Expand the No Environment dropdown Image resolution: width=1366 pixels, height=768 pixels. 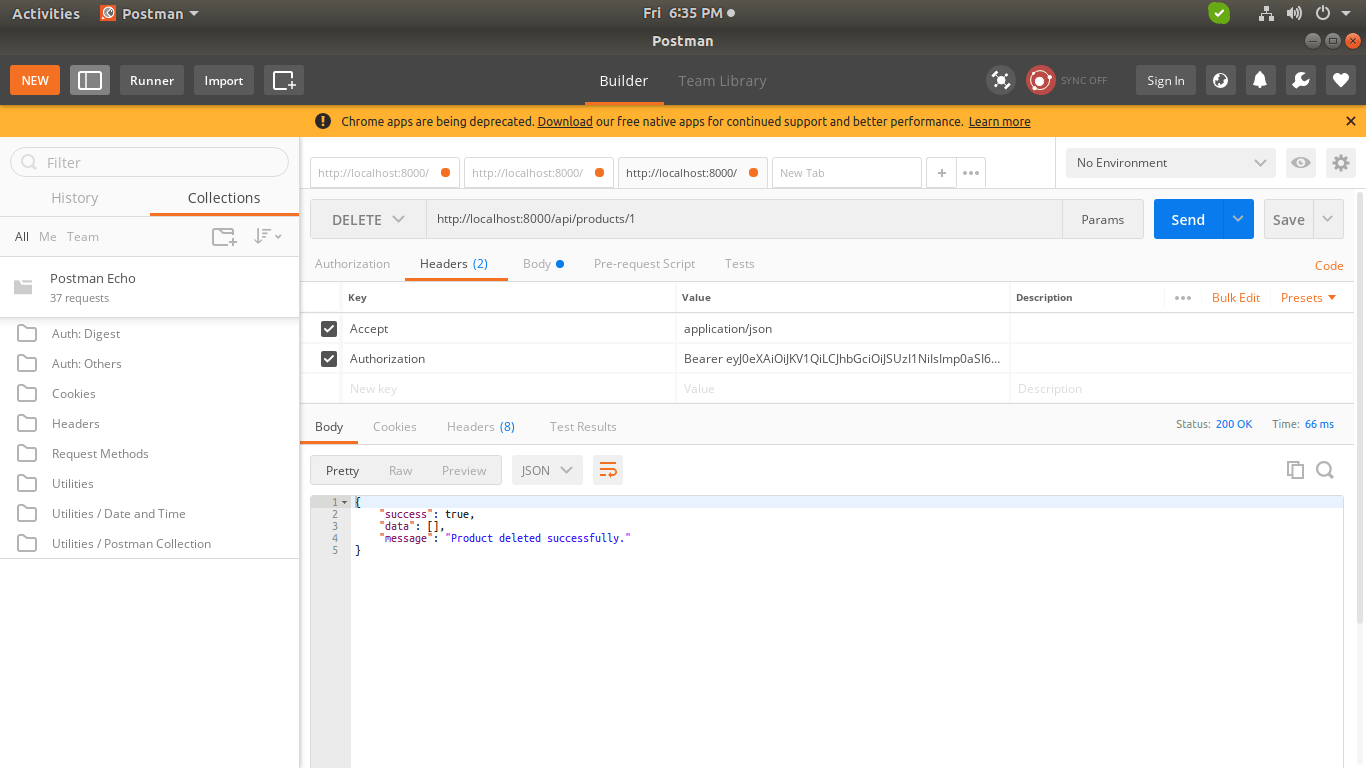[1170, 163]
